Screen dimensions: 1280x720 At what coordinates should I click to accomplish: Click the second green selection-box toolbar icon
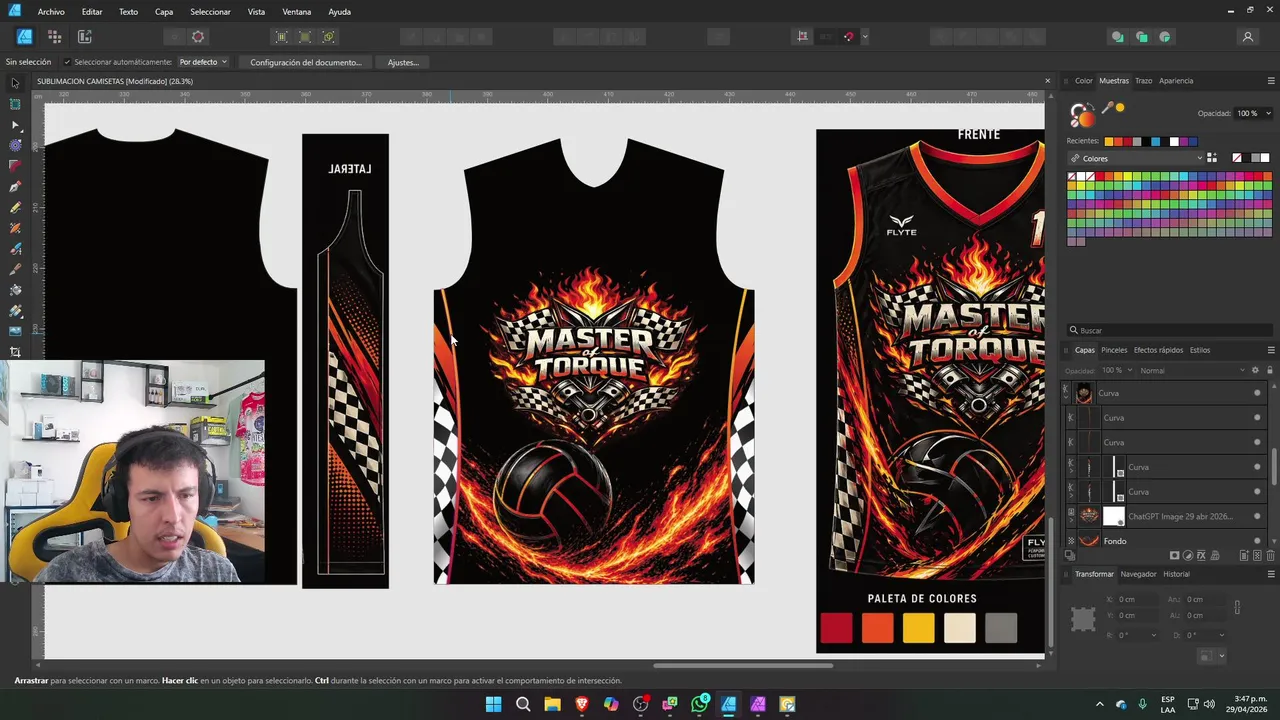click(x=305, y=37)
